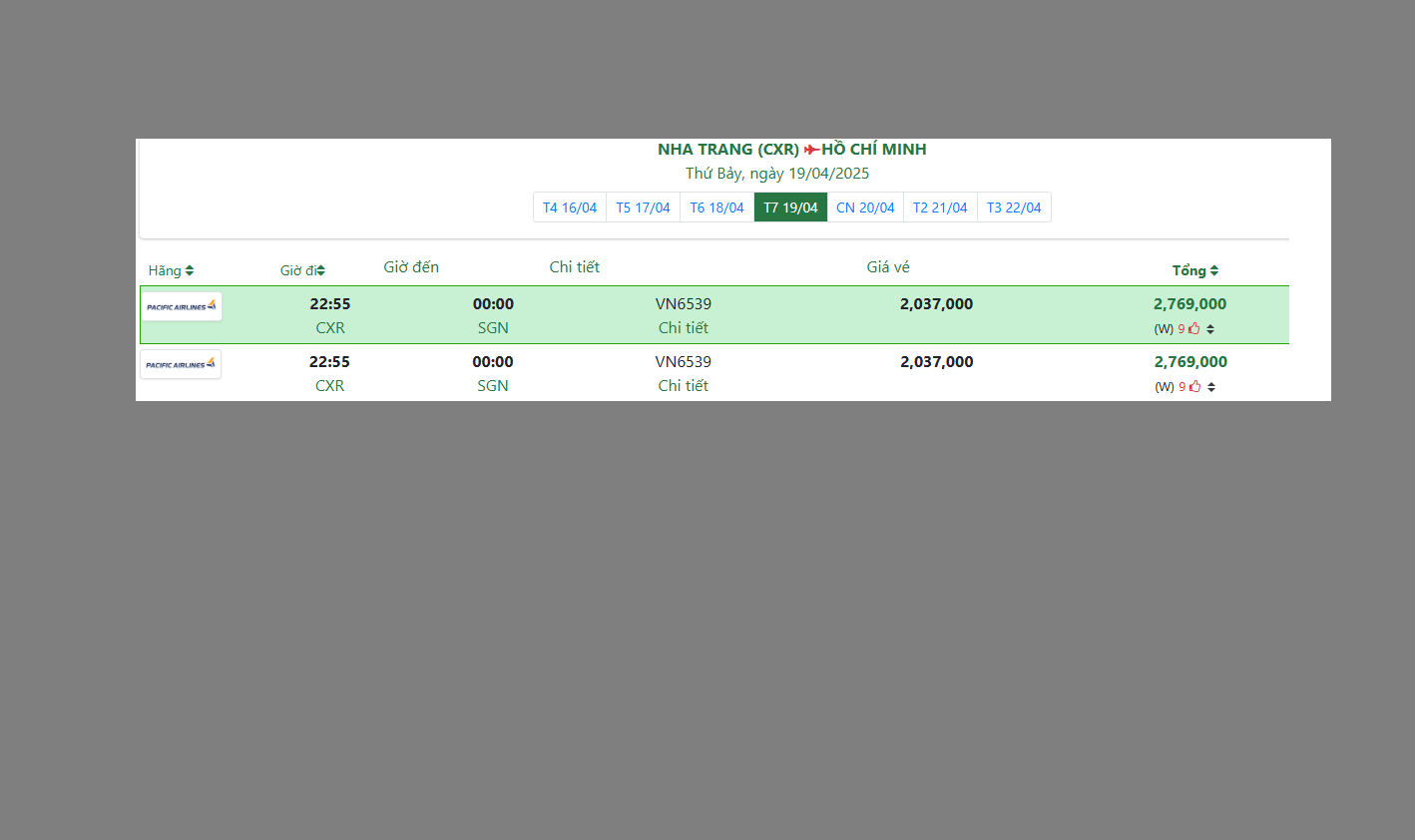Click flight number VN6539 in second row

pos(684,362)
